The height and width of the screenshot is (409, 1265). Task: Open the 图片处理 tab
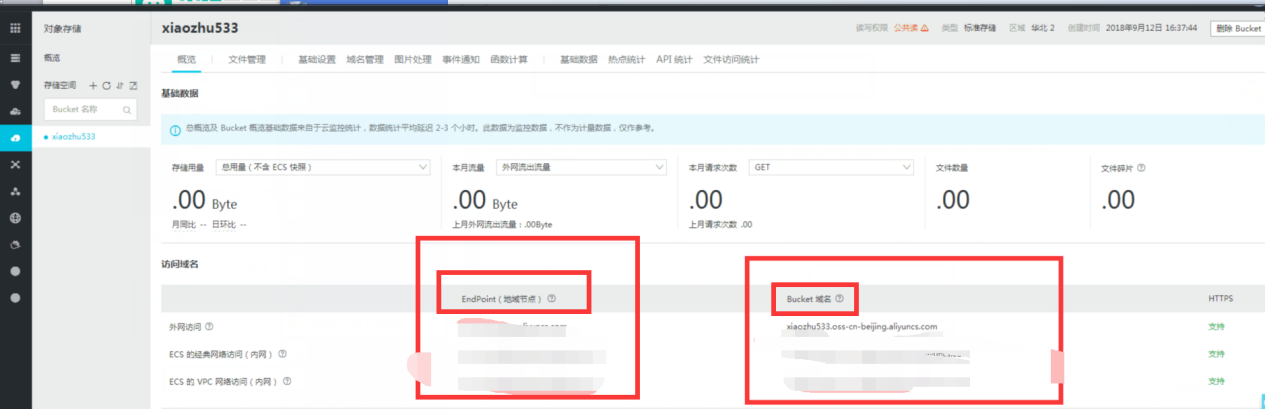413,60
